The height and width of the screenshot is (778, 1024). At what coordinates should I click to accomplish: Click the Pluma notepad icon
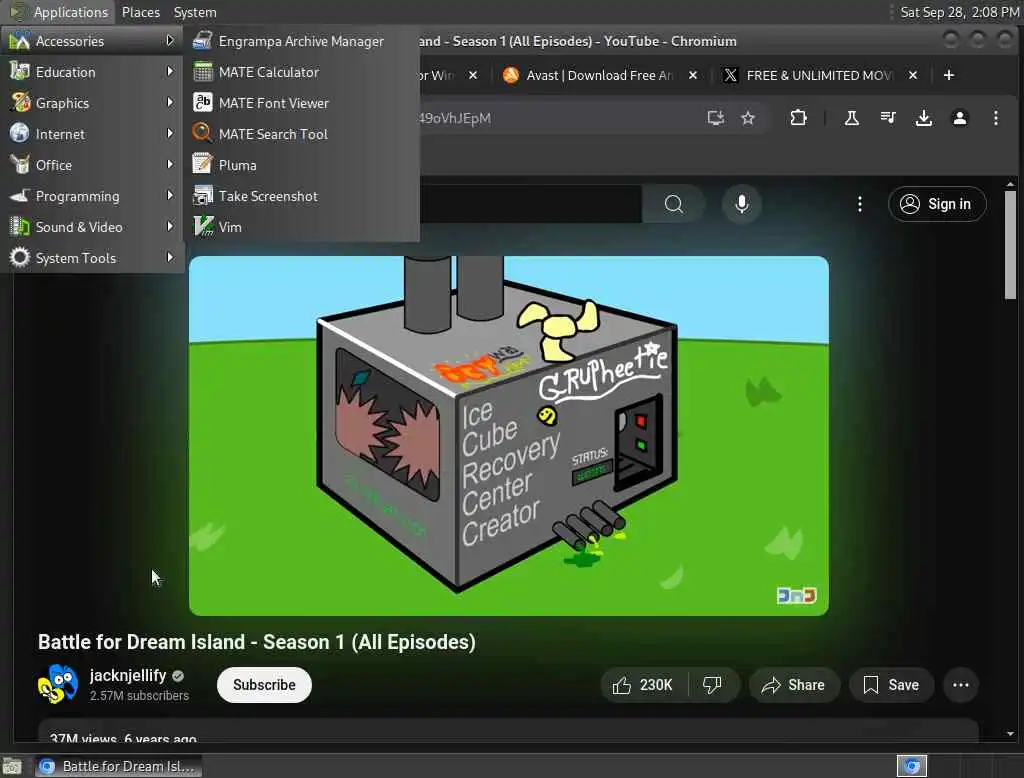203,165
